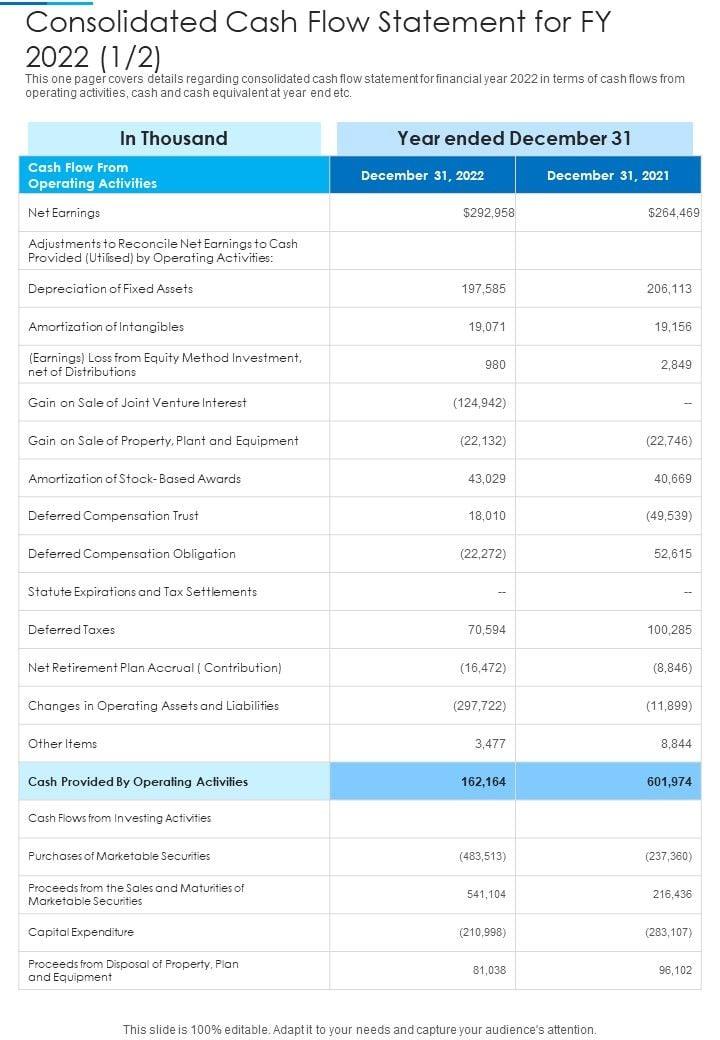Click the 2021 Amortization of Intangibles value 19,156
Viewport: 720px width, 1040px height.
(672, 327)
